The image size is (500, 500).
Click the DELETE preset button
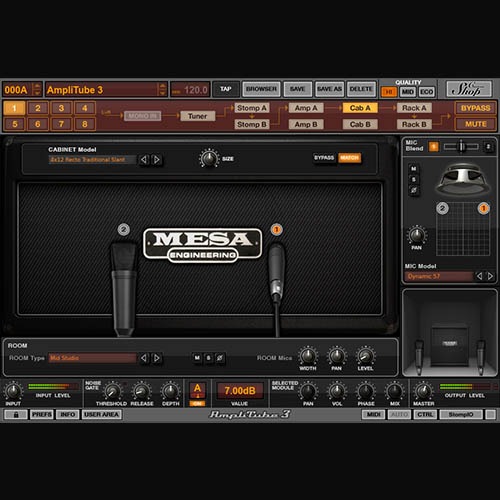pyautogui.click(x=361, y=89)
